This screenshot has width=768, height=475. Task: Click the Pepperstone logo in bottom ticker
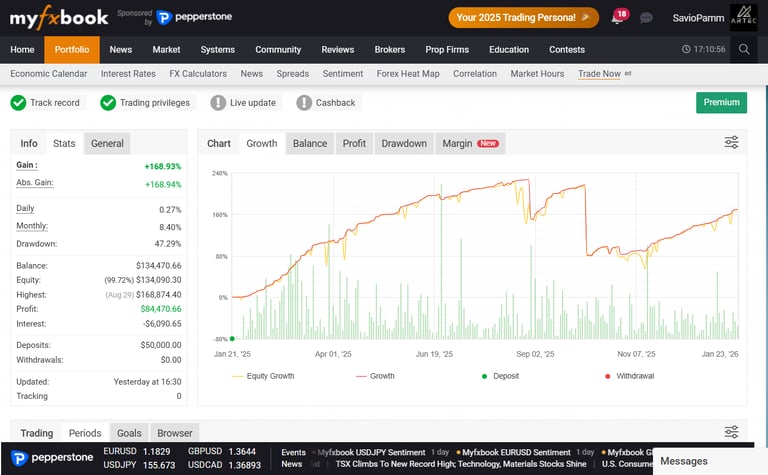pyautogui.click(x=52, y=458)
